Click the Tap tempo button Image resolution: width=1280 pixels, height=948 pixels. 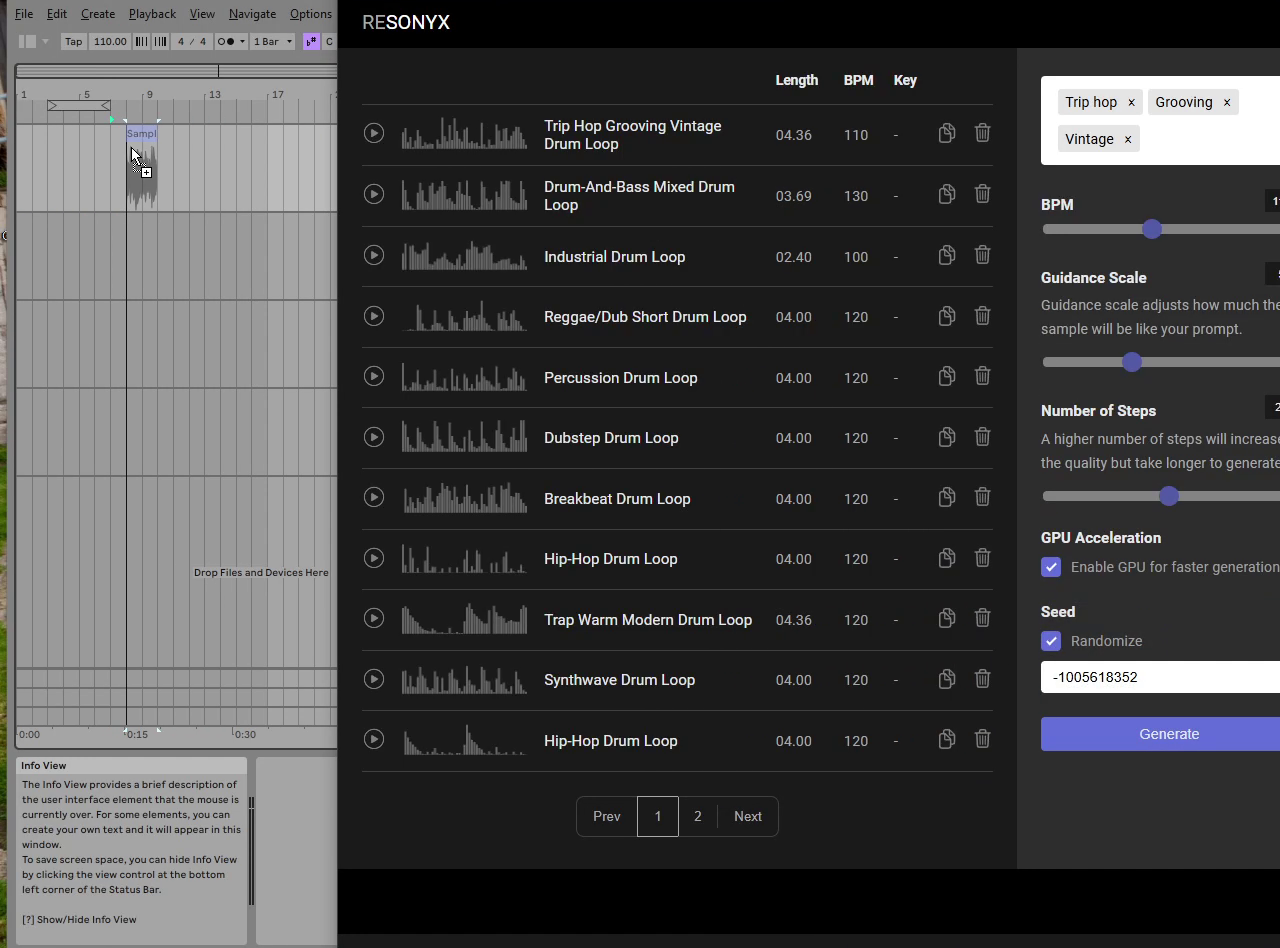point(73,41)
